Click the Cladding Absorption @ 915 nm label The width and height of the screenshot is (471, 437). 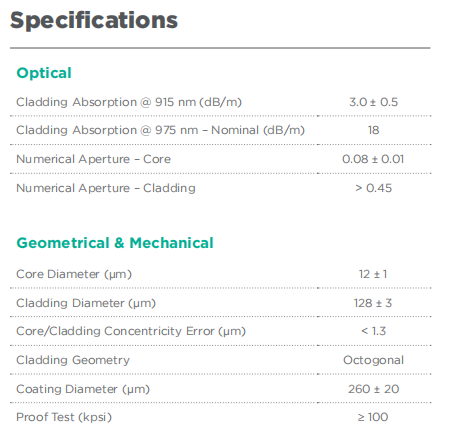(x=129, y=102)
